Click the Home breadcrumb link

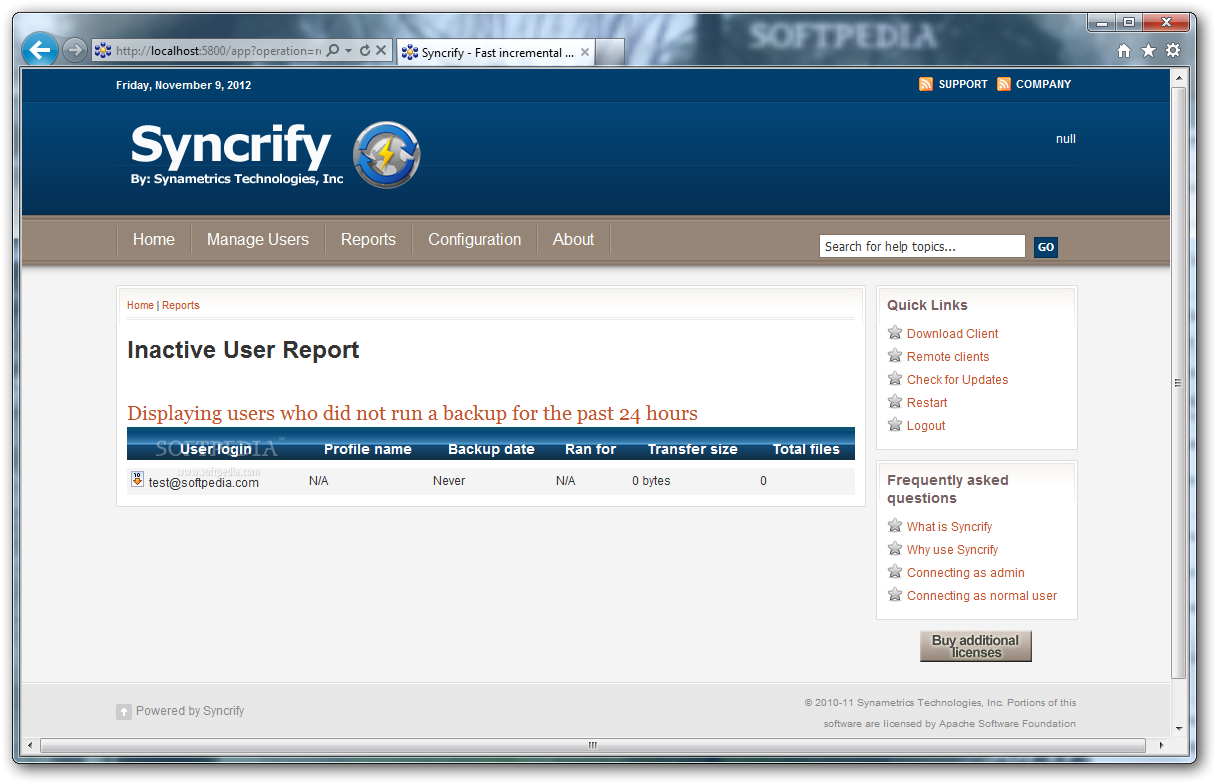140,305
